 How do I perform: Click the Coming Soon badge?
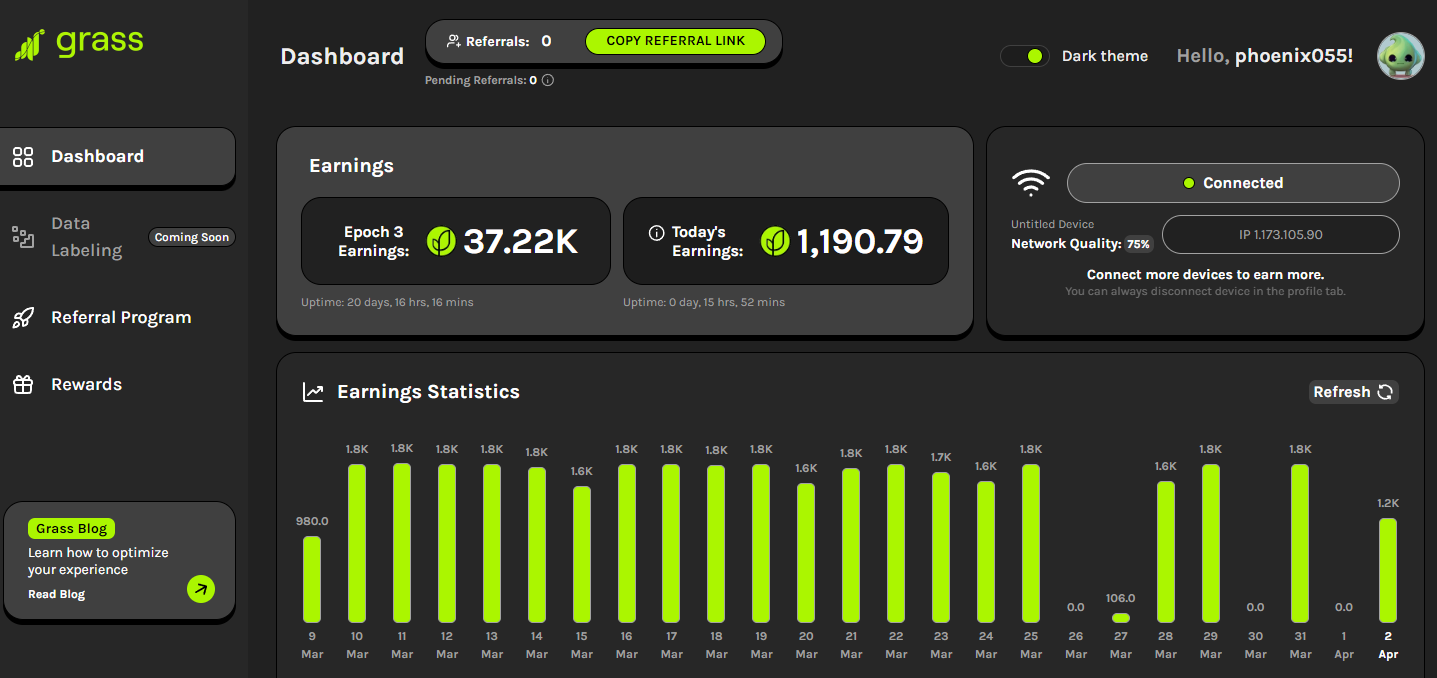[x=192, y=238]
